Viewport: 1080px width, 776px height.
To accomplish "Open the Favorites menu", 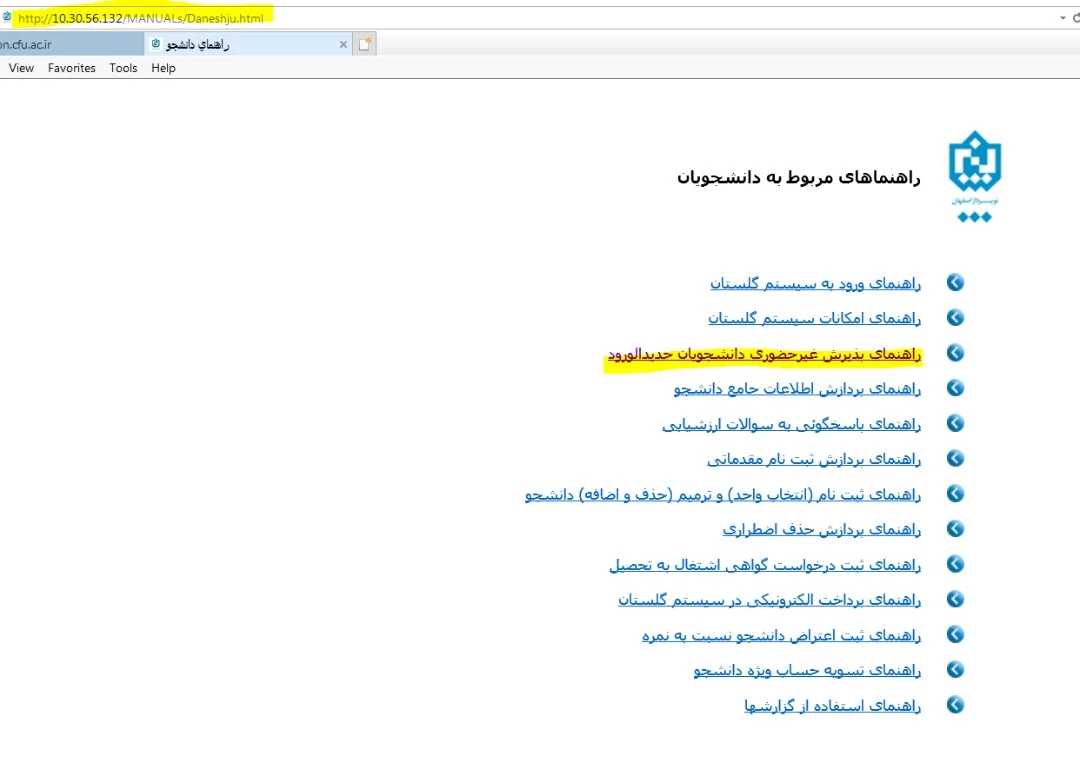I will pyautogui.click(x=72, y=68).
